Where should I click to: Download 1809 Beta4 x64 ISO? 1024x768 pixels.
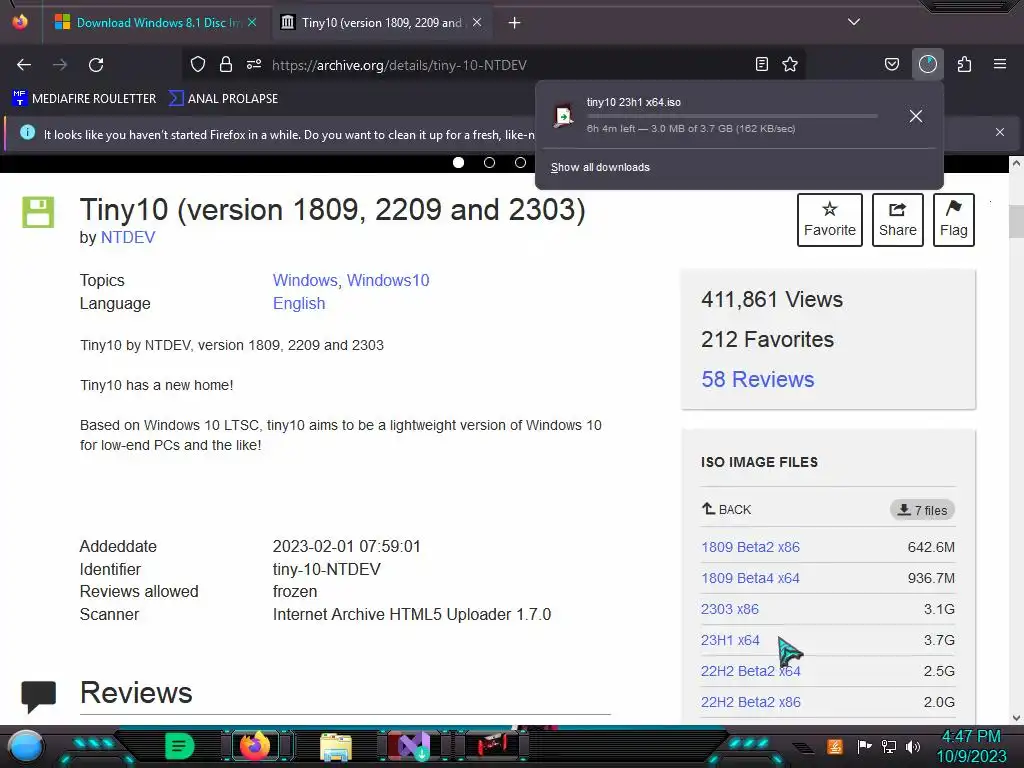click(750, 578)
